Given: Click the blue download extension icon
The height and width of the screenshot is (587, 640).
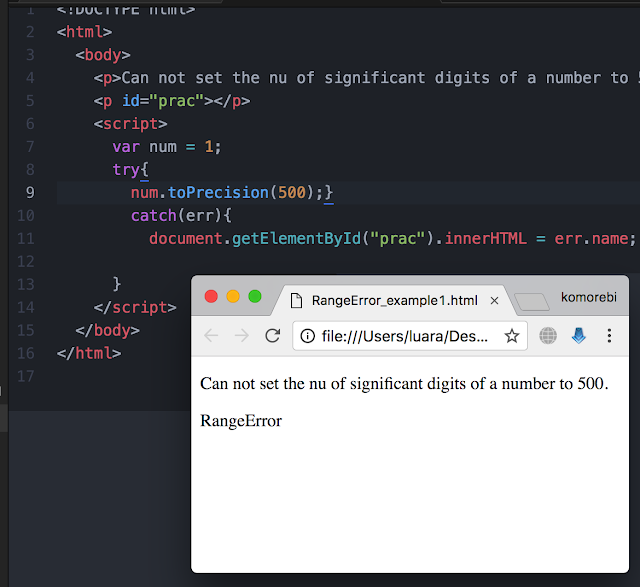Looking at the screenshot, I should coord(578,336).
